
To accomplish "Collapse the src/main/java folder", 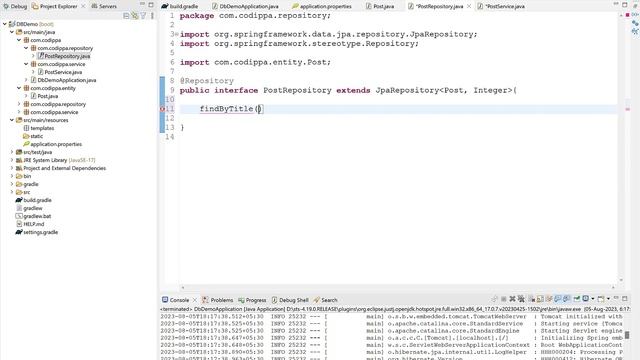I will point(12,32).
